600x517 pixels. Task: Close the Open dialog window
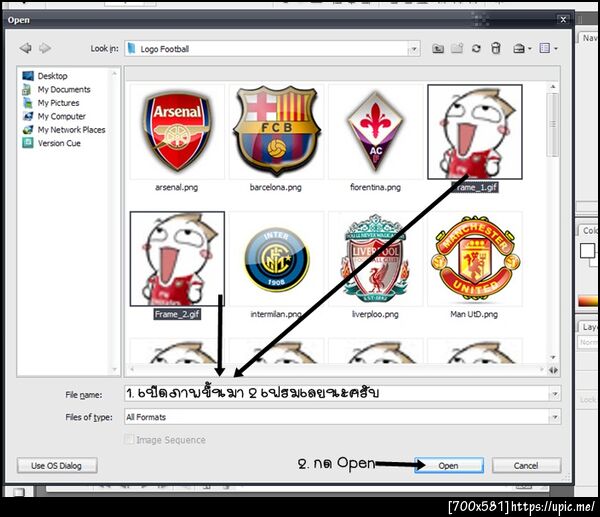(563, 20)
